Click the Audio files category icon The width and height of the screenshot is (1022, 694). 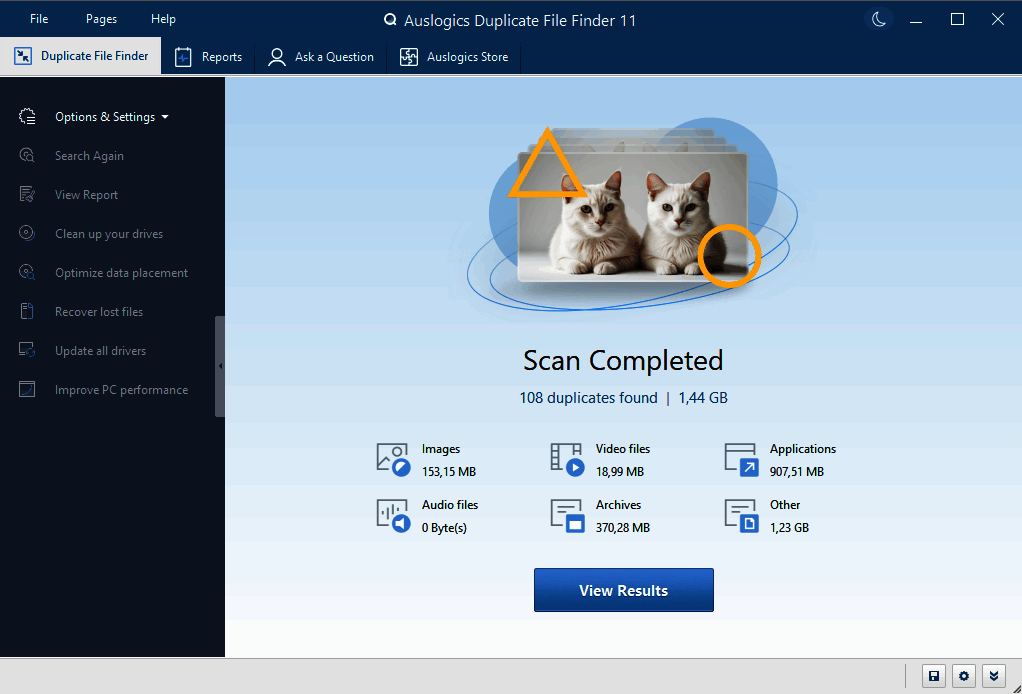393,515
